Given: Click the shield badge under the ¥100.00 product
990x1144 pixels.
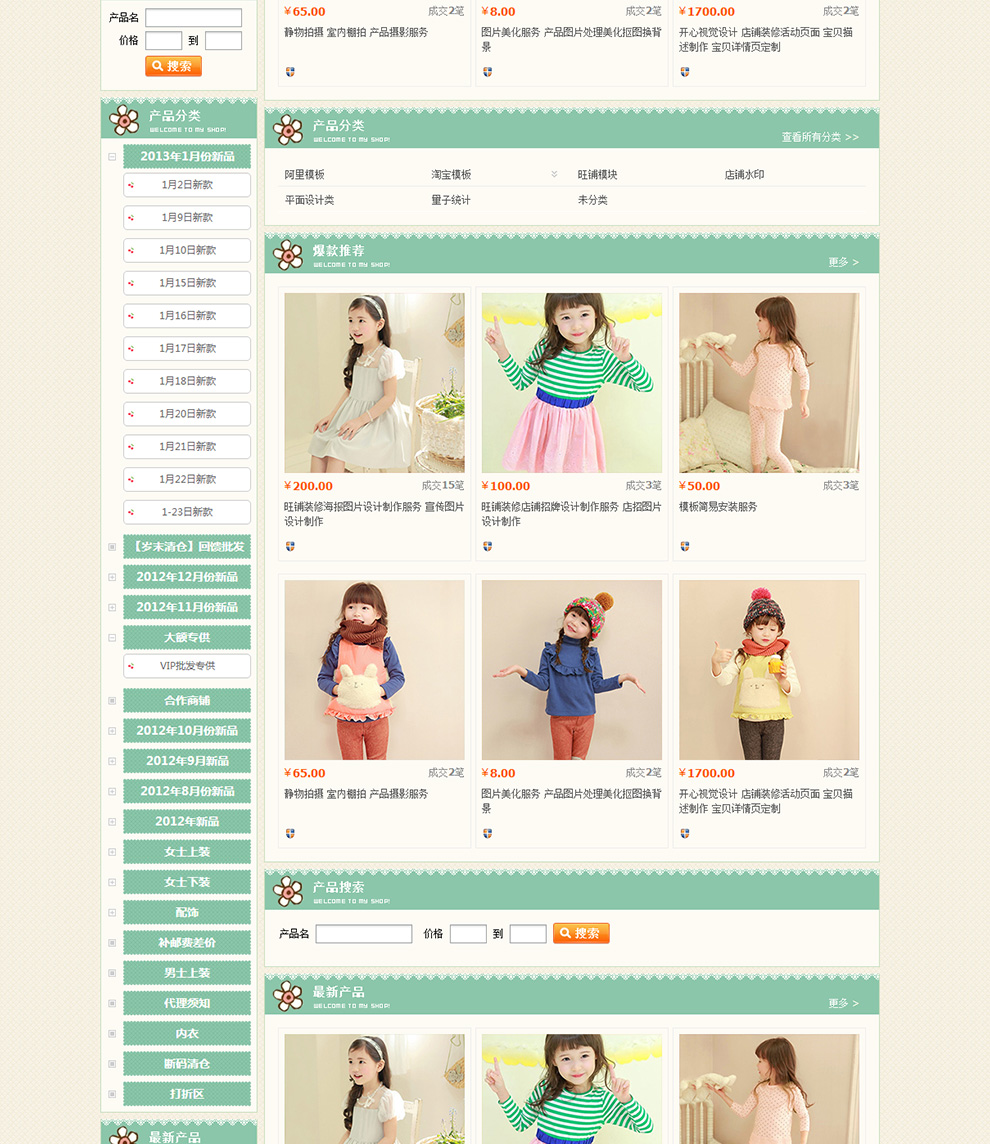Looking at the screenshot, I should [x=487, y=546].
